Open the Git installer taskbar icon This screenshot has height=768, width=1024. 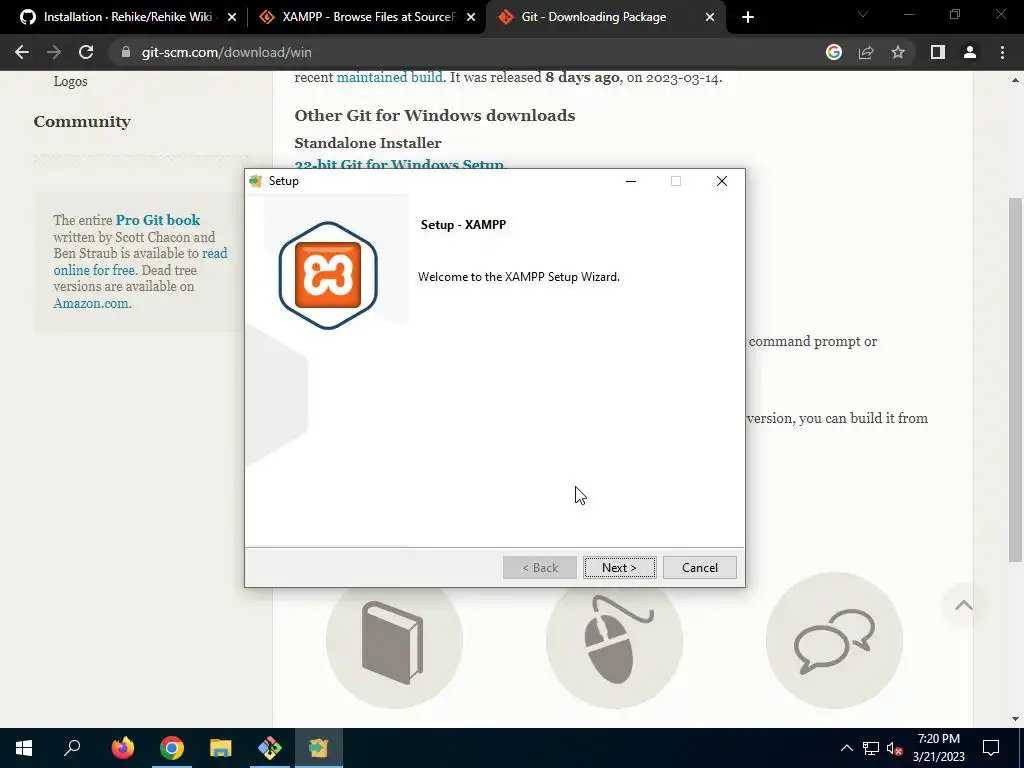[x=270, y=748]
